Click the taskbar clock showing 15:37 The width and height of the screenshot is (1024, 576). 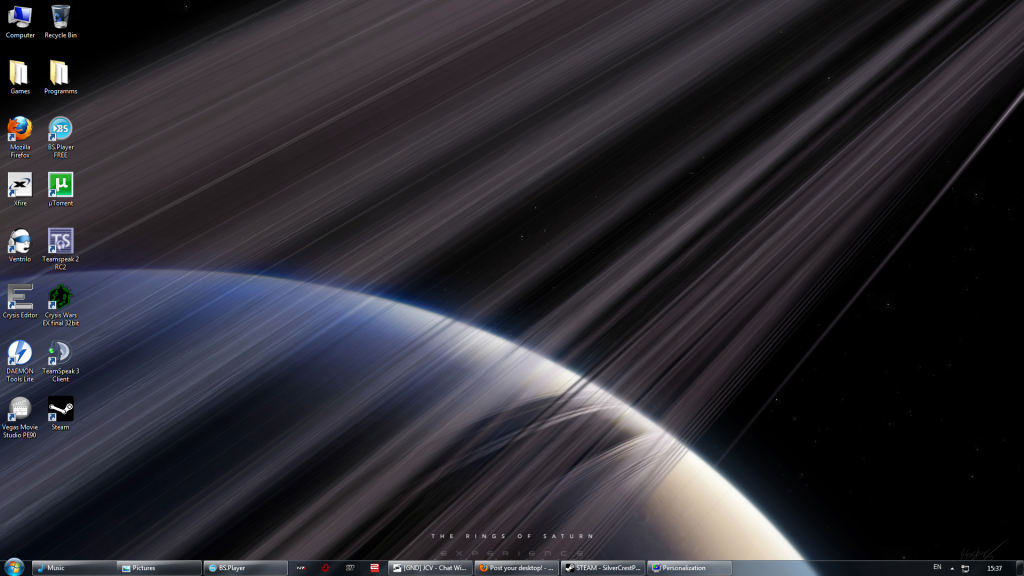coord(994,568)
